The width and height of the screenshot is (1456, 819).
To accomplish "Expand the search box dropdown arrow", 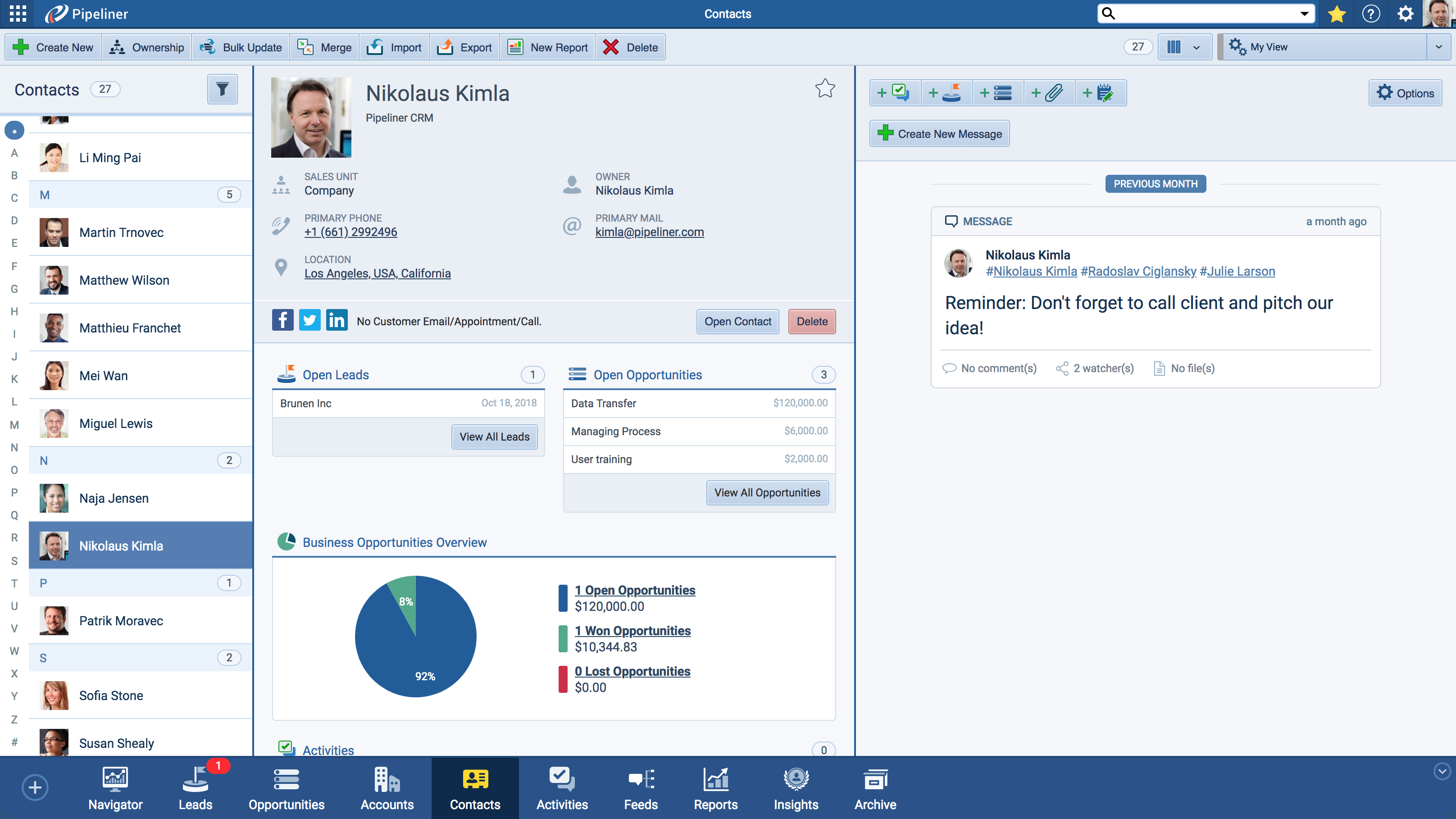I will 1304,14.
